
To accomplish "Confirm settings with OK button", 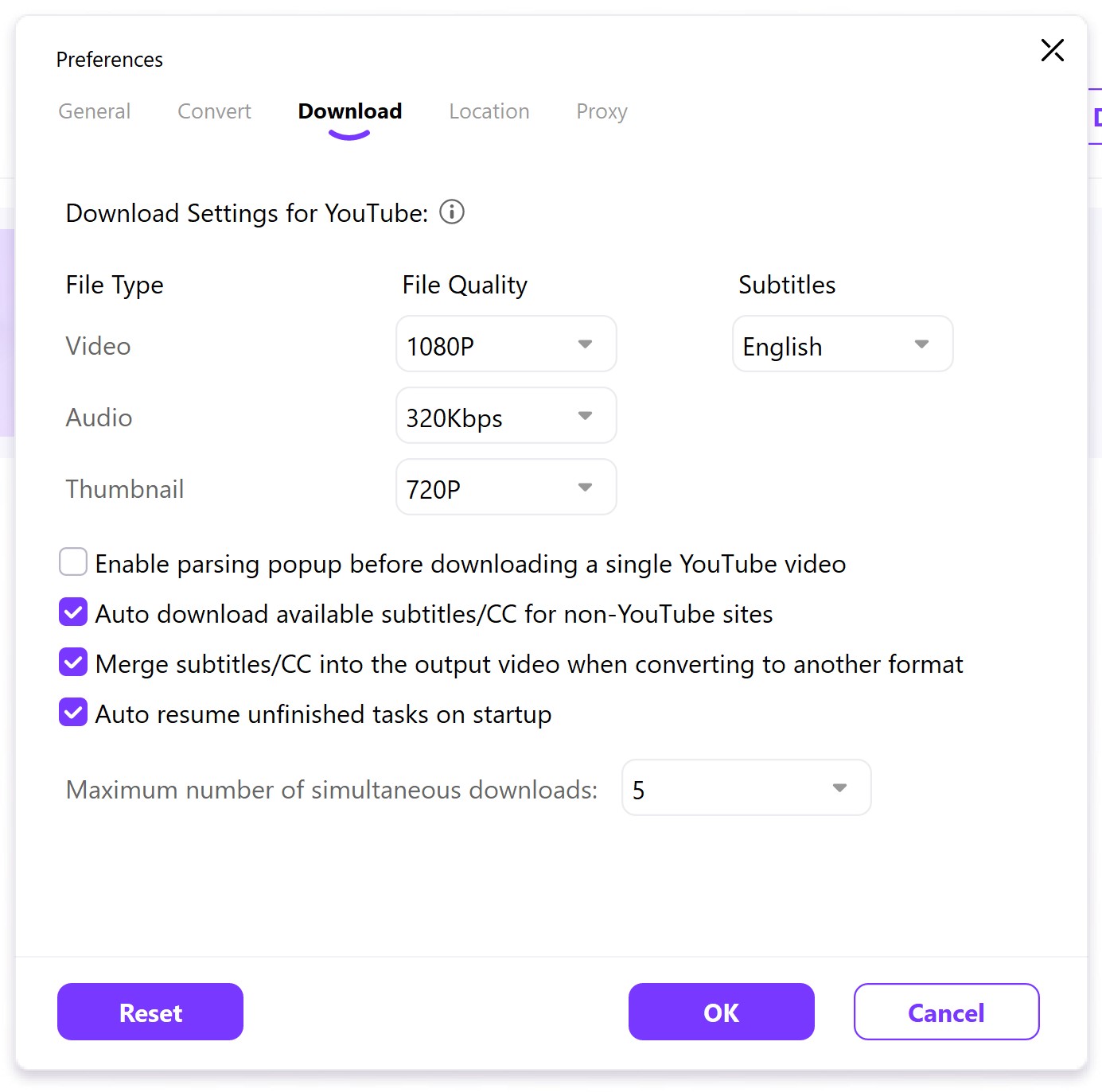I will (722, 1012).
